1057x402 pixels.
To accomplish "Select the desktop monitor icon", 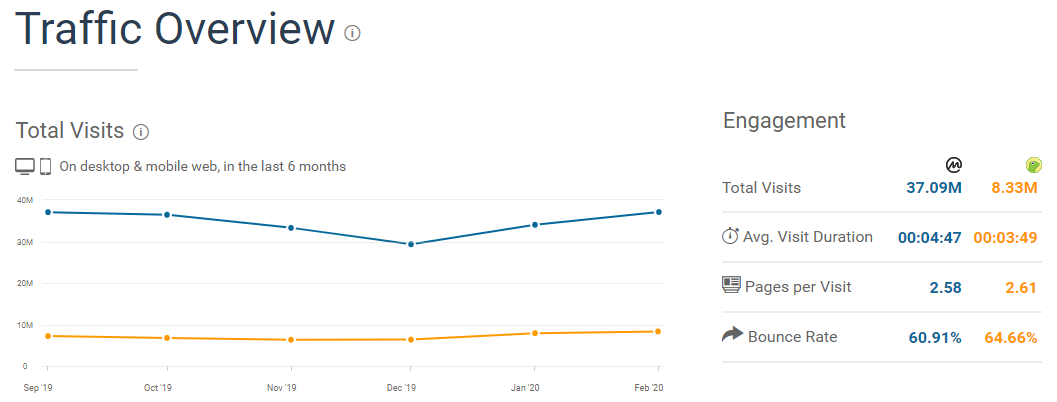I will click(x=25, y=166).
